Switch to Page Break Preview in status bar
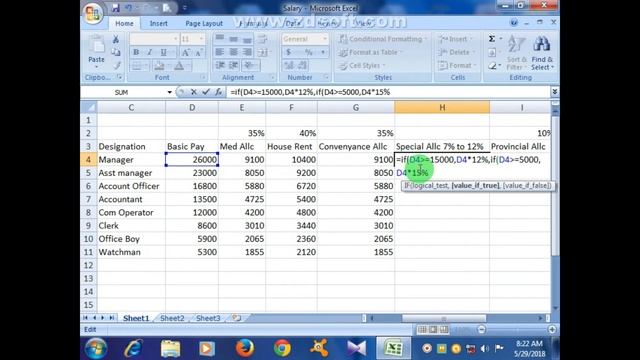 (444, 329)
